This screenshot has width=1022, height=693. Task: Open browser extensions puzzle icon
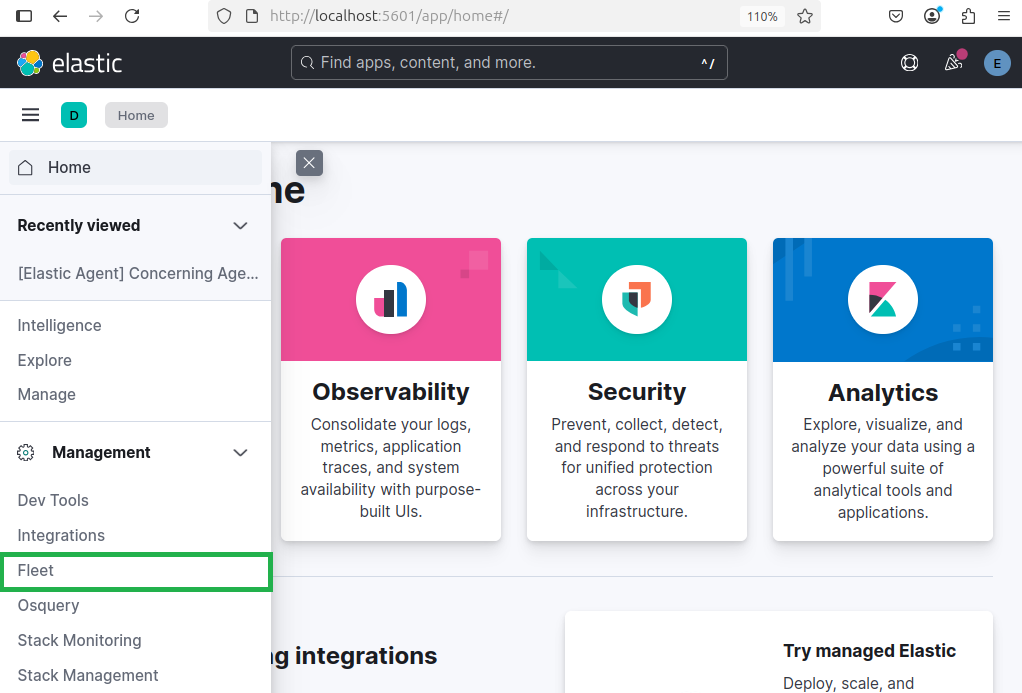[x=968, y=16]
